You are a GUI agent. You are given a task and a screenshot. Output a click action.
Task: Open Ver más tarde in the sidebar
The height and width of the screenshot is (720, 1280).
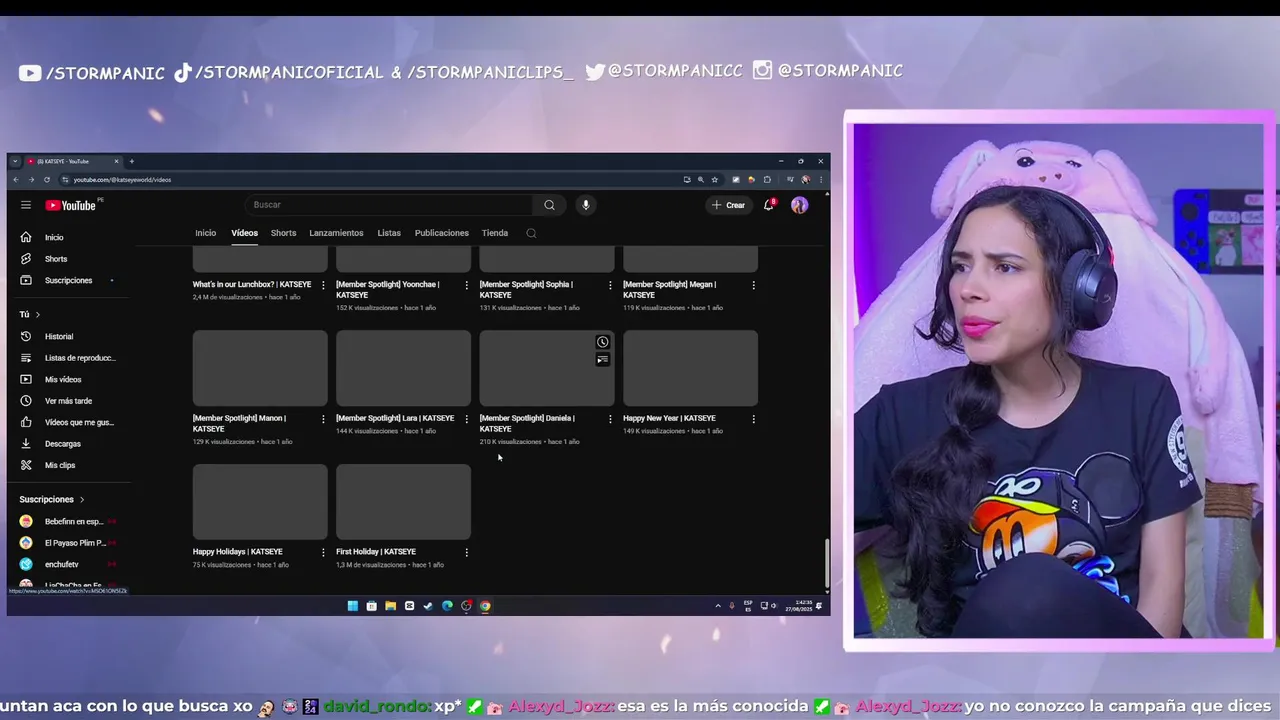tap(68, 401)
